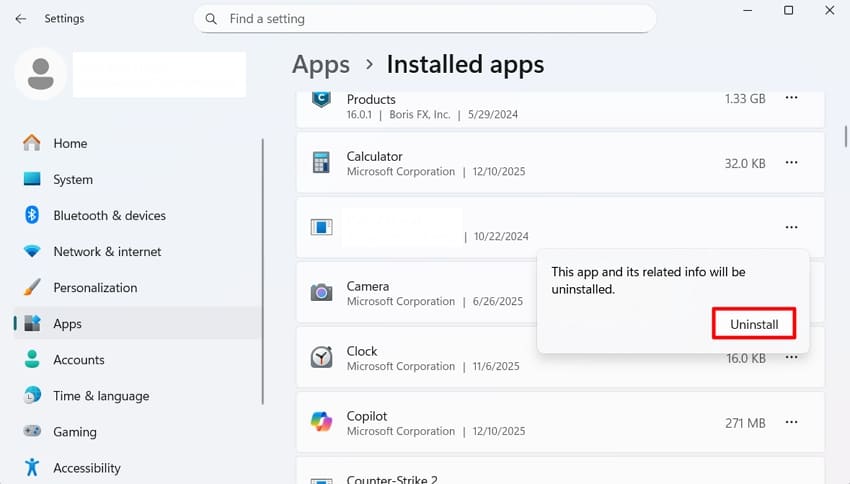Click the Apps breadcrumb link
The height and width of the screenshot is (484, 850).
point(321,65)
